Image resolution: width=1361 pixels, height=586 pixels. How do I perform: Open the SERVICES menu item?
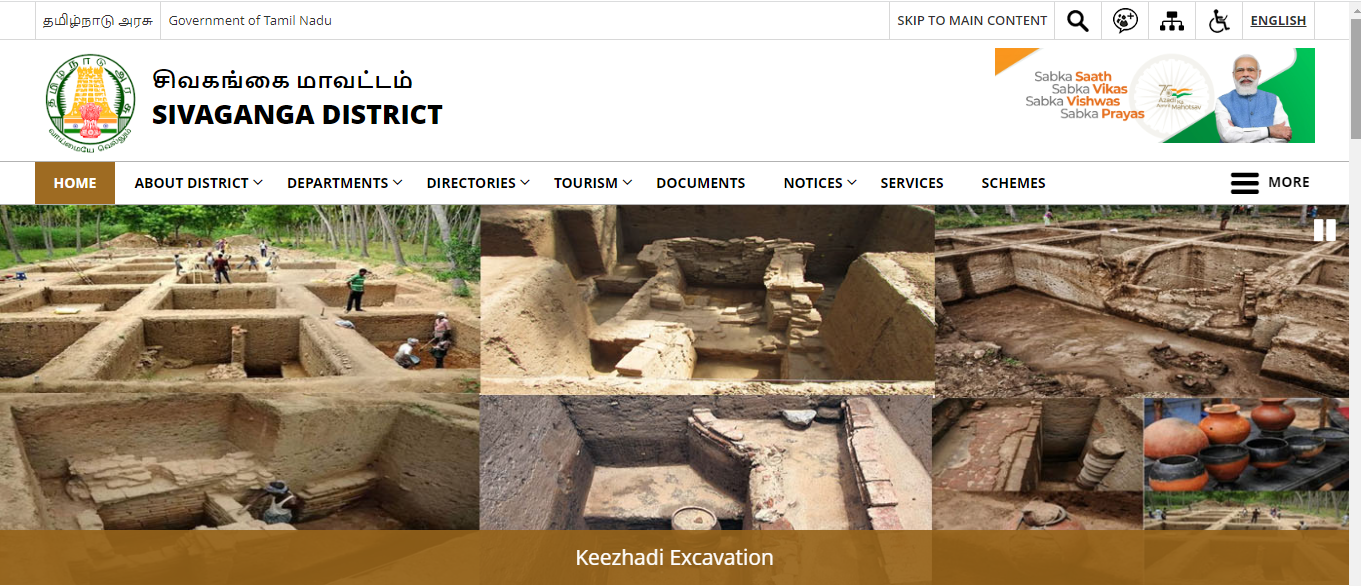(x=912, y=183)
